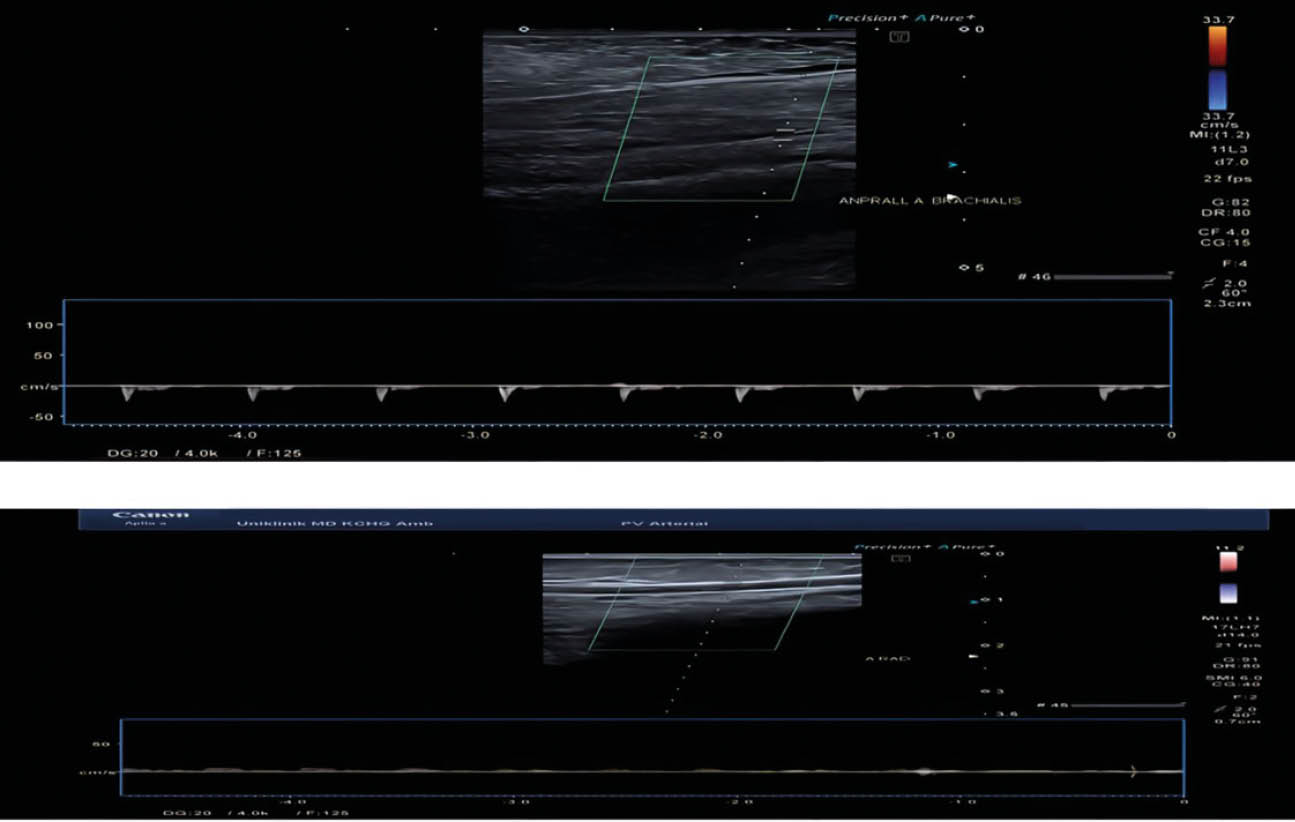Image resolution: width=1295 pixels, height=822 pixels.
Task: Select the PV Arterial preset label
Action: [x=663, y=523]
